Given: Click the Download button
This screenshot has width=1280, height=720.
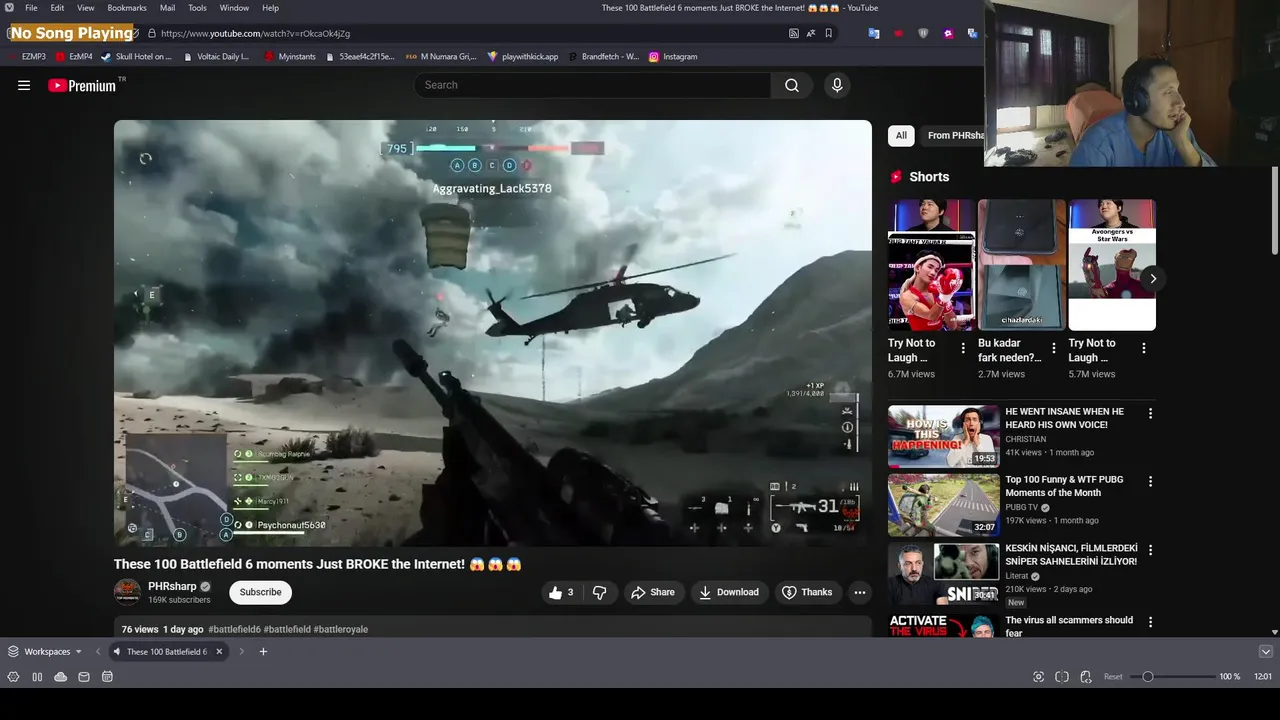Looking at the screenshot, I should coord(729,592).
